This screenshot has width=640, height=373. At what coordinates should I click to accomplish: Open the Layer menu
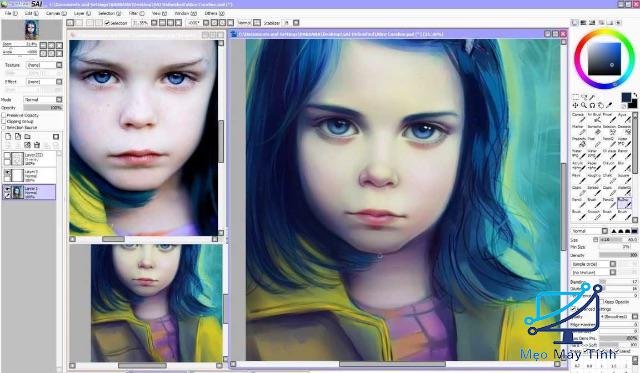click(x=81, y=13)
